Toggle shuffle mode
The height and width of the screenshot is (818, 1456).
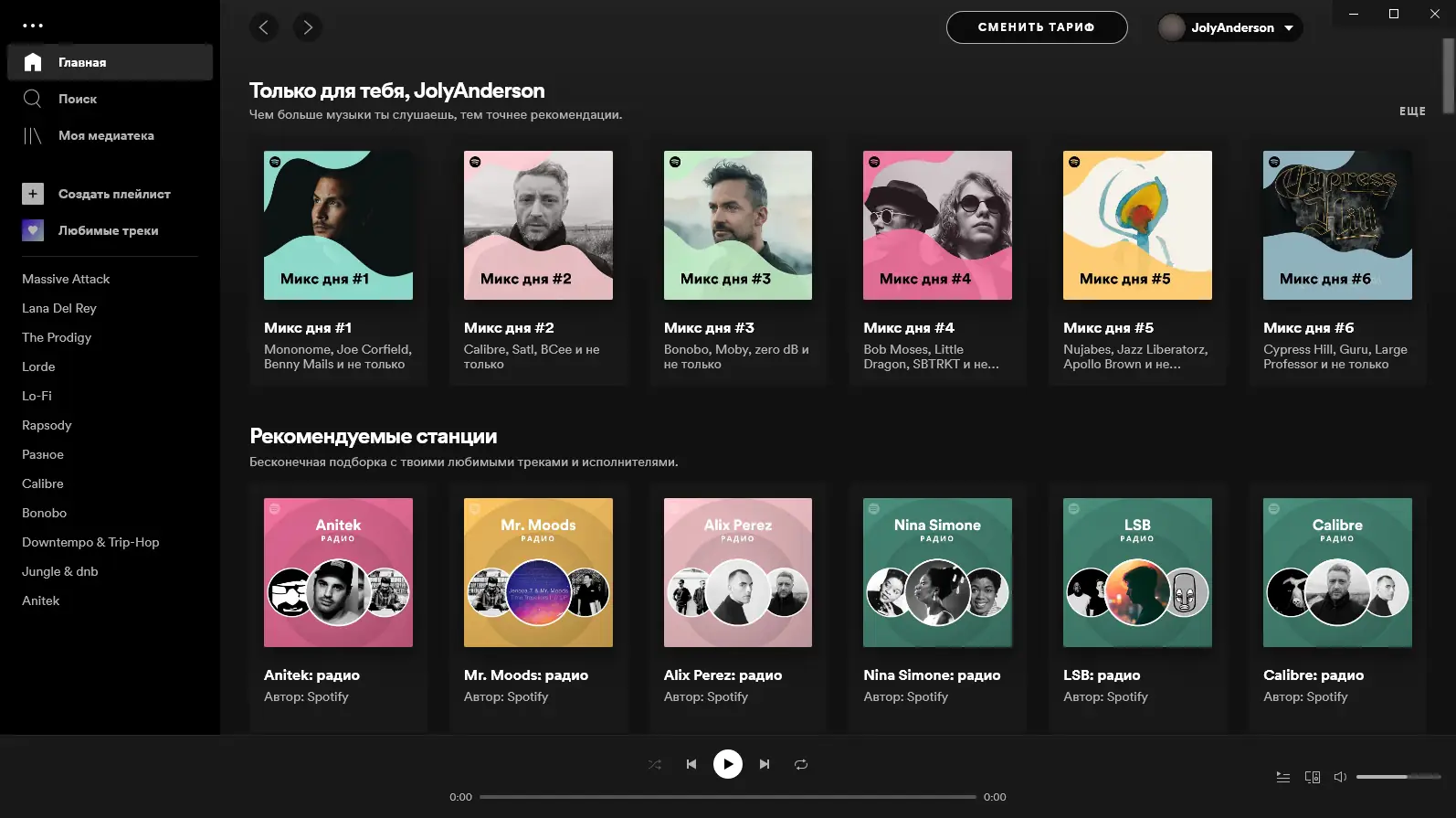pyautogui.click(x=655, y=765)
